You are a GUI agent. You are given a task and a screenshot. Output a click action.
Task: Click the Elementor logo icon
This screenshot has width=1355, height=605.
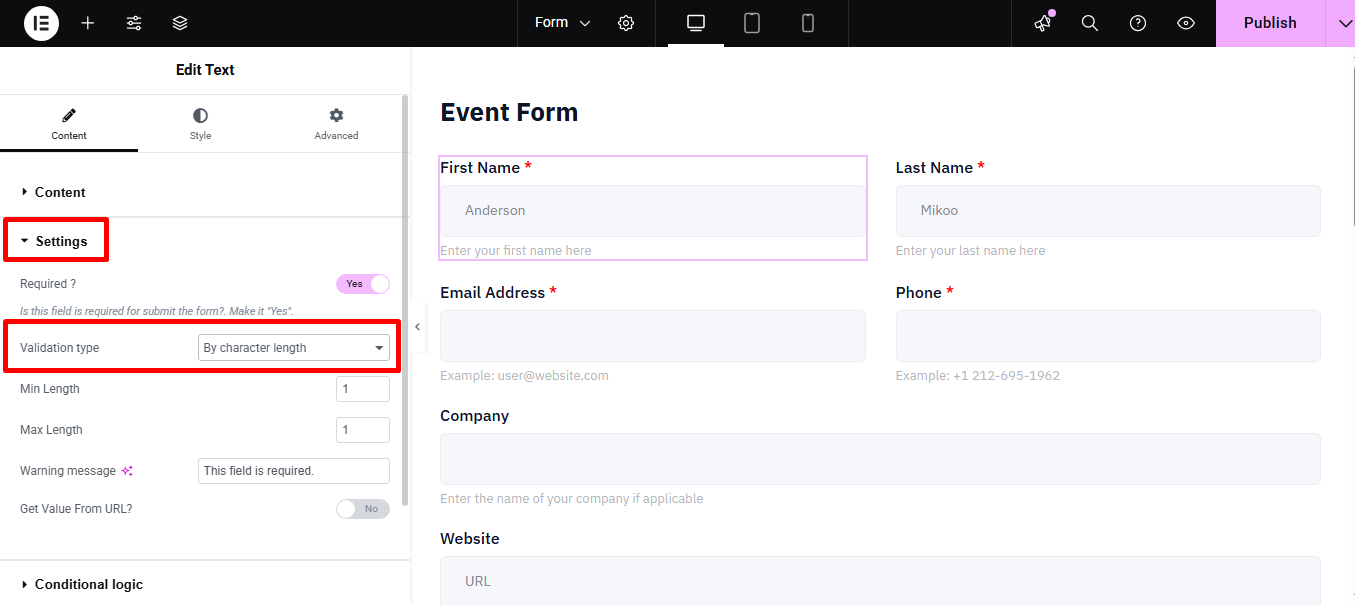click(41, 23)
